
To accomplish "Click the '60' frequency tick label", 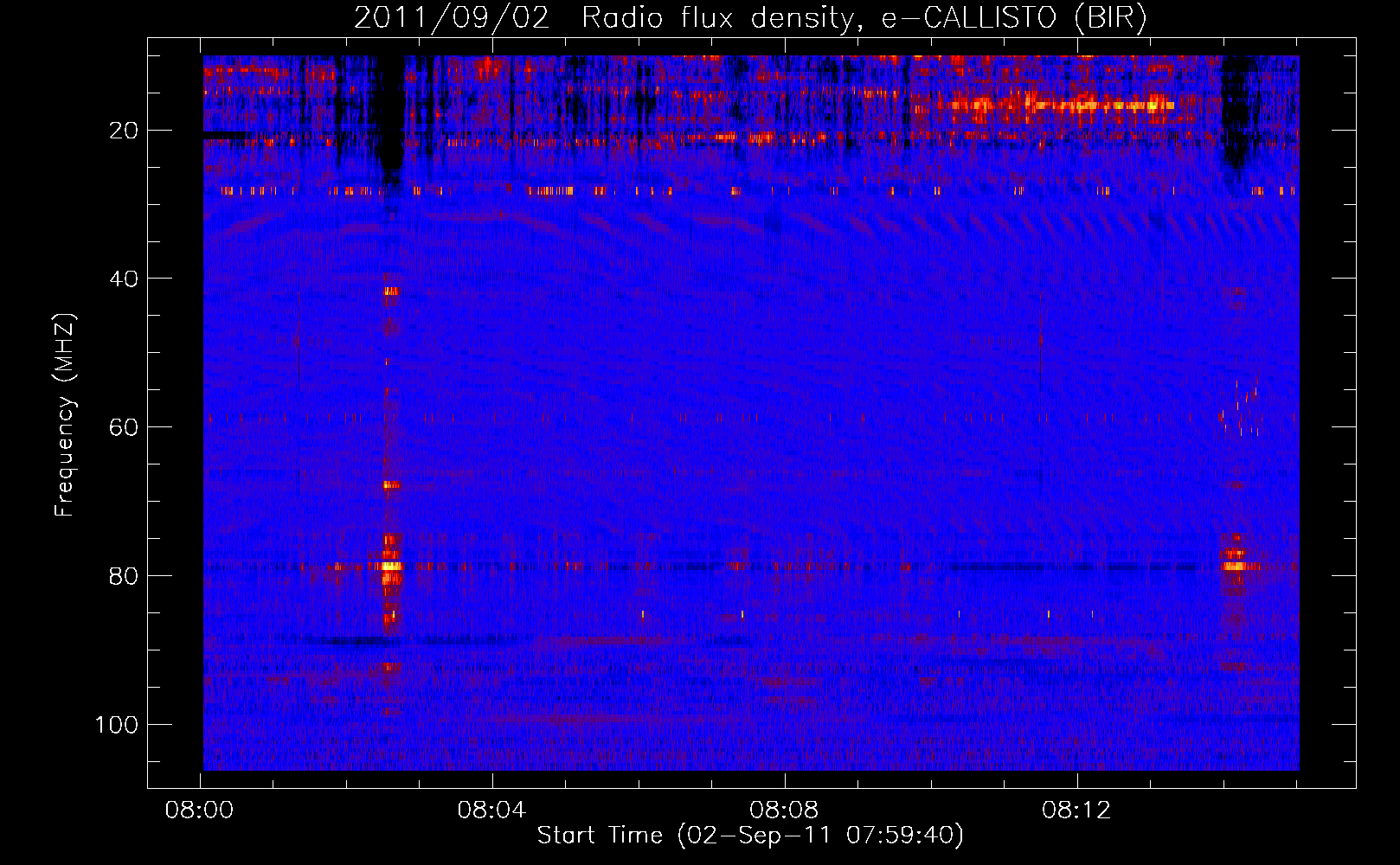I will click(124, 427).
